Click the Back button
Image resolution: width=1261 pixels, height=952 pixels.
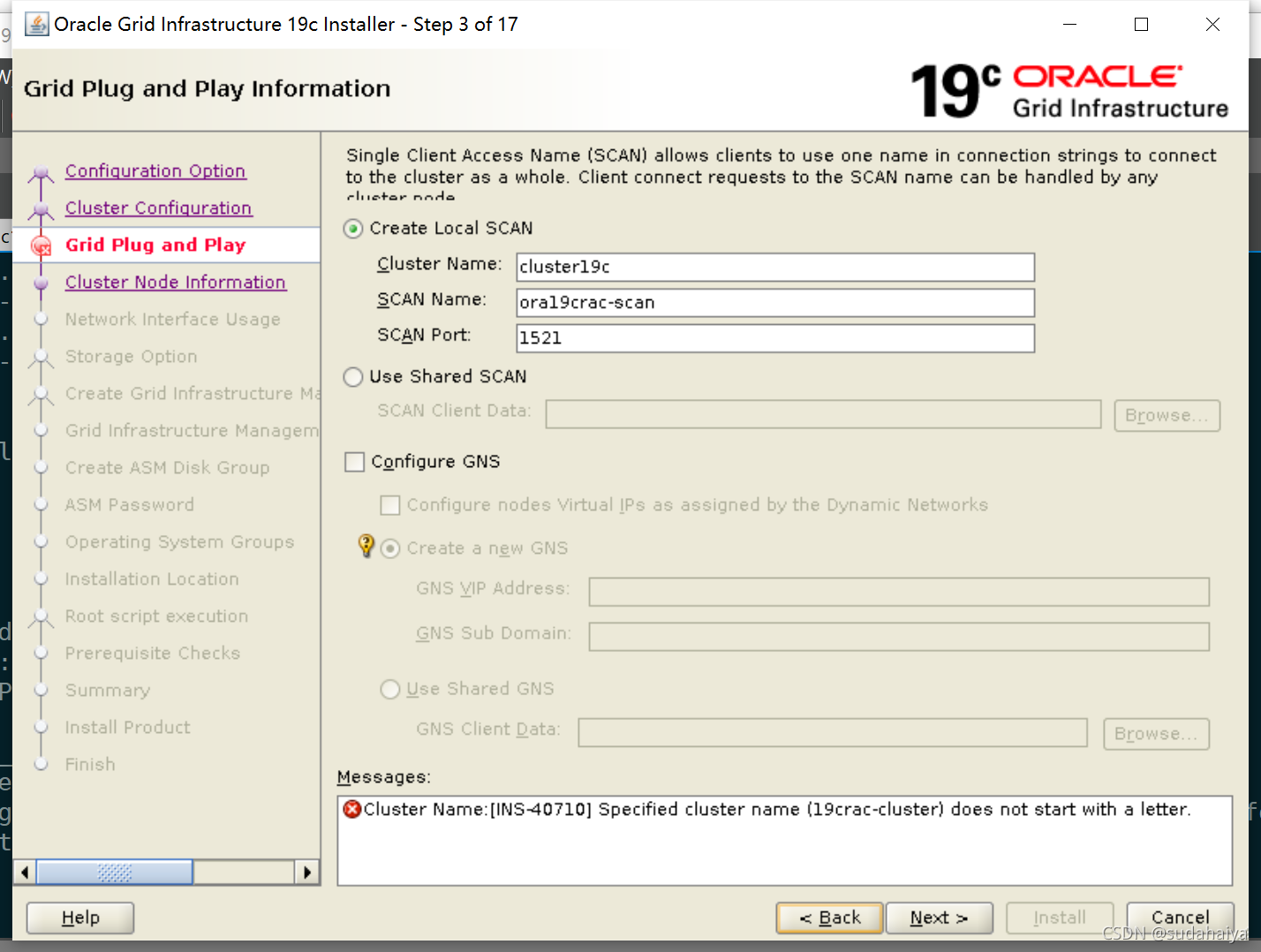coord(830,918)
